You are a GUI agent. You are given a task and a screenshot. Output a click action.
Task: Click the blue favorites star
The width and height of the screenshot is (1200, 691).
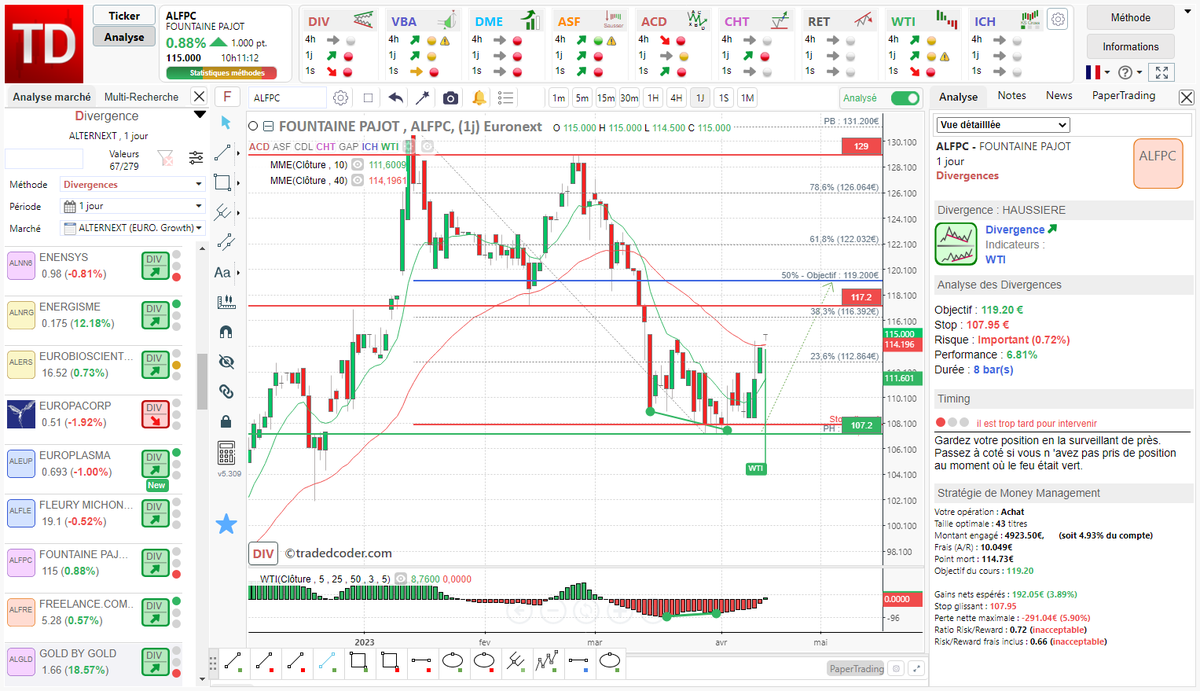click(x=227, y=523)
